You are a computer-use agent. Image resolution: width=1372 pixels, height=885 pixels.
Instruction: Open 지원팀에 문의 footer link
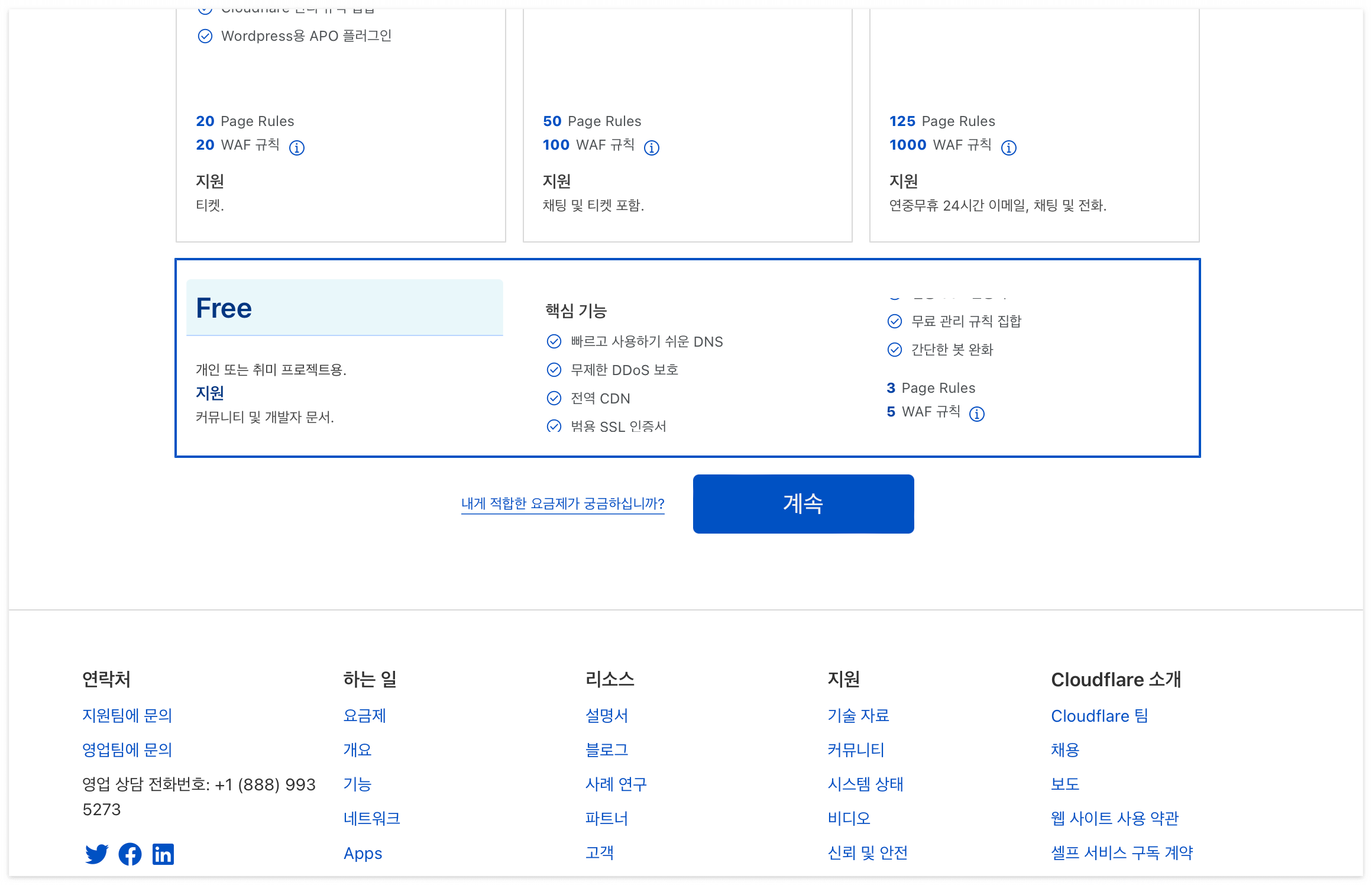click(x=127, y=715)
